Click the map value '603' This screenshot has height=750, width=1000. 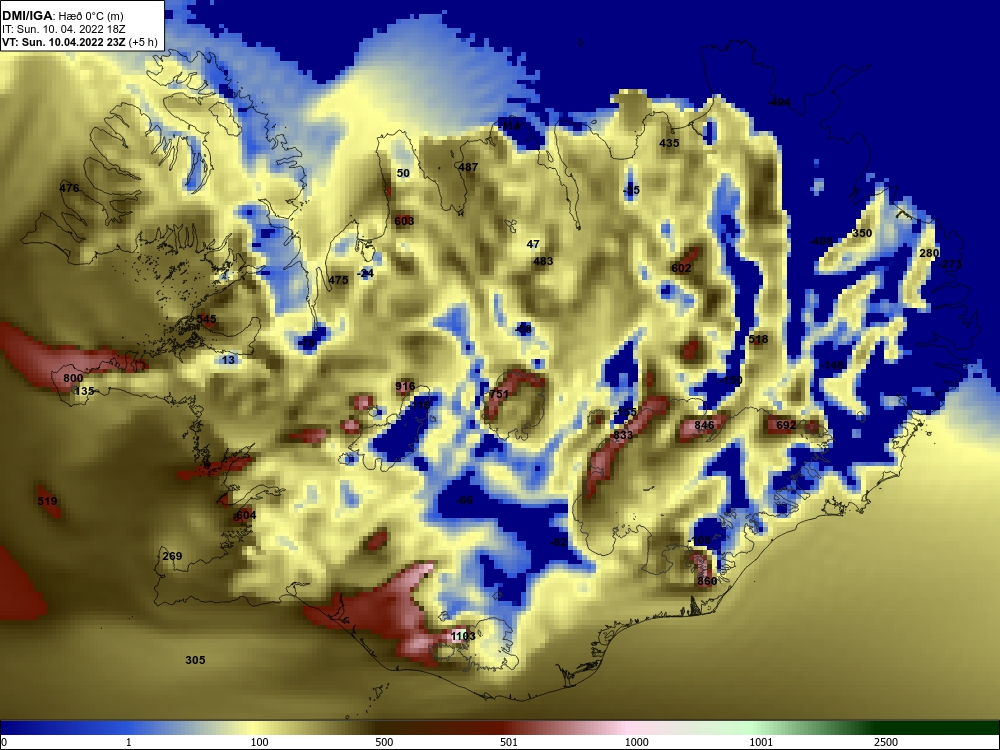[404, 221]
